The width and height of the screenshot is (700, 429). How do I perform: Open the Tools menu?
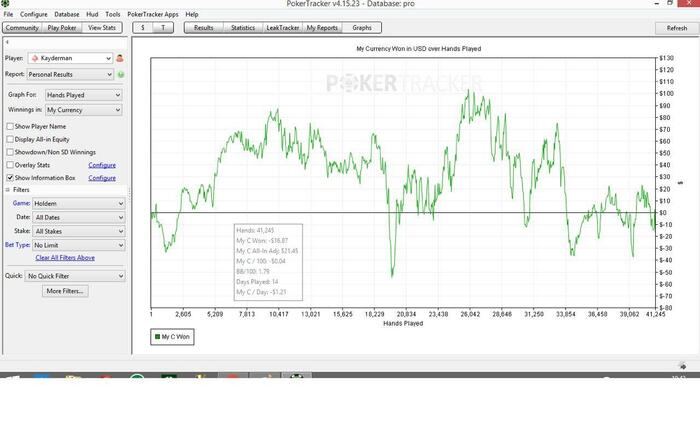[112, 14]
